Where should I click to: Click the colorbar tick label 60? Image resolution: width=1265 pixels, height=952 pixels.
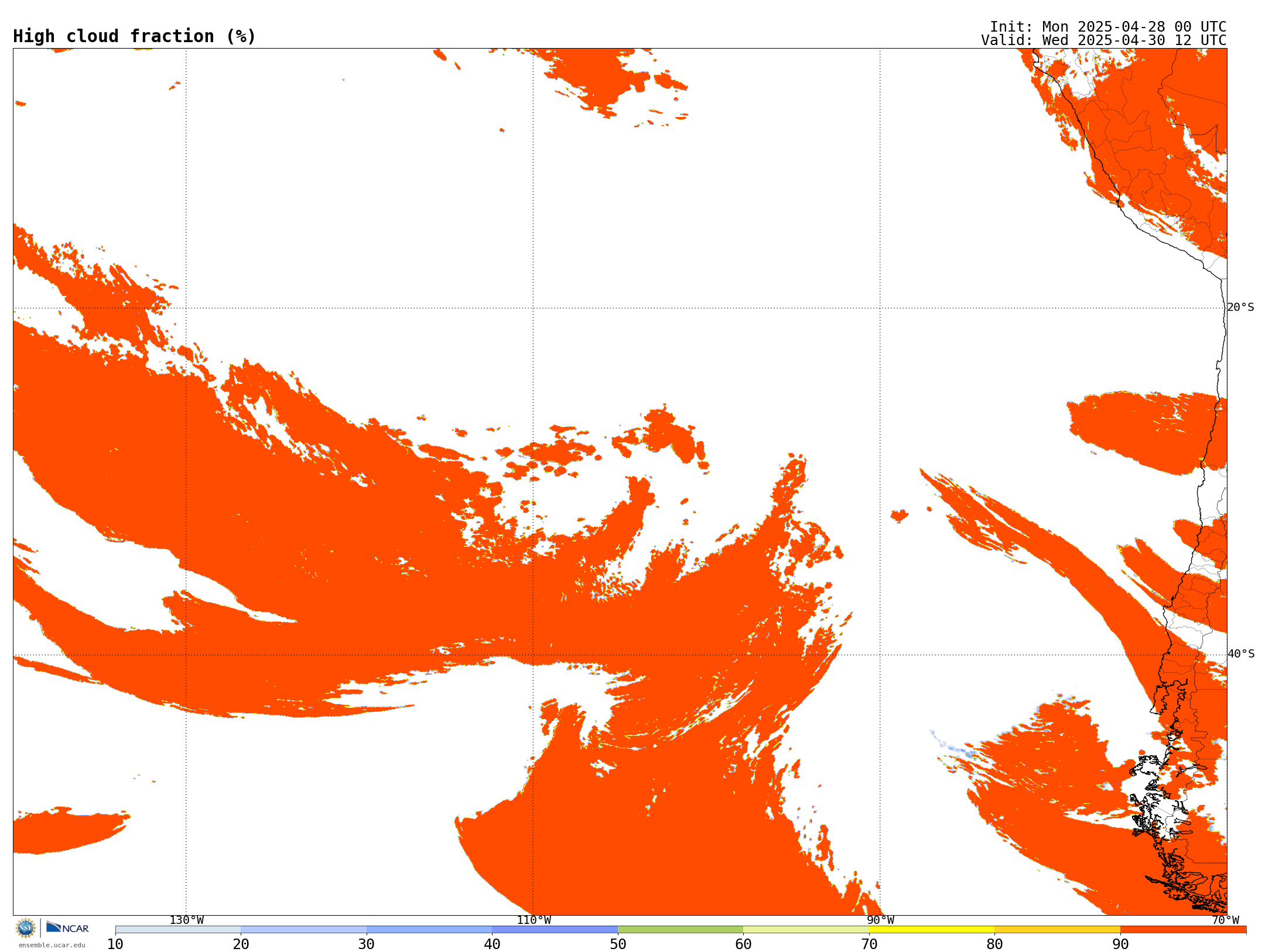(743, 944)
